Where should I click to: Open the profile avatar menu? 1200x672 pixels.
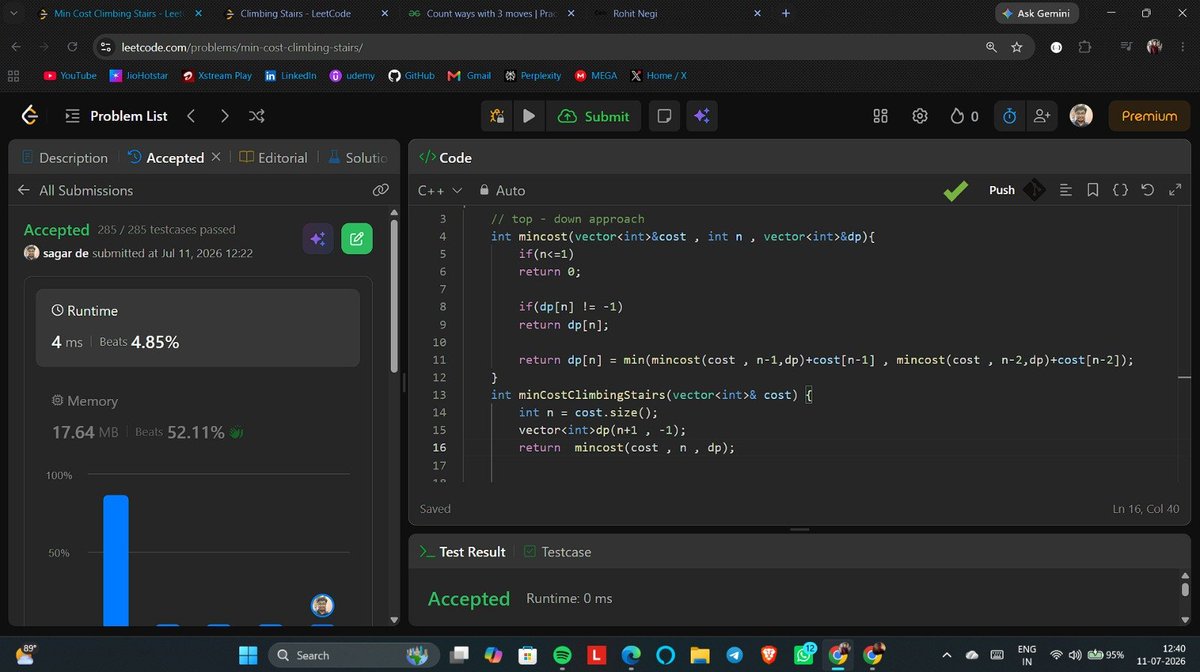point(1081,116)
